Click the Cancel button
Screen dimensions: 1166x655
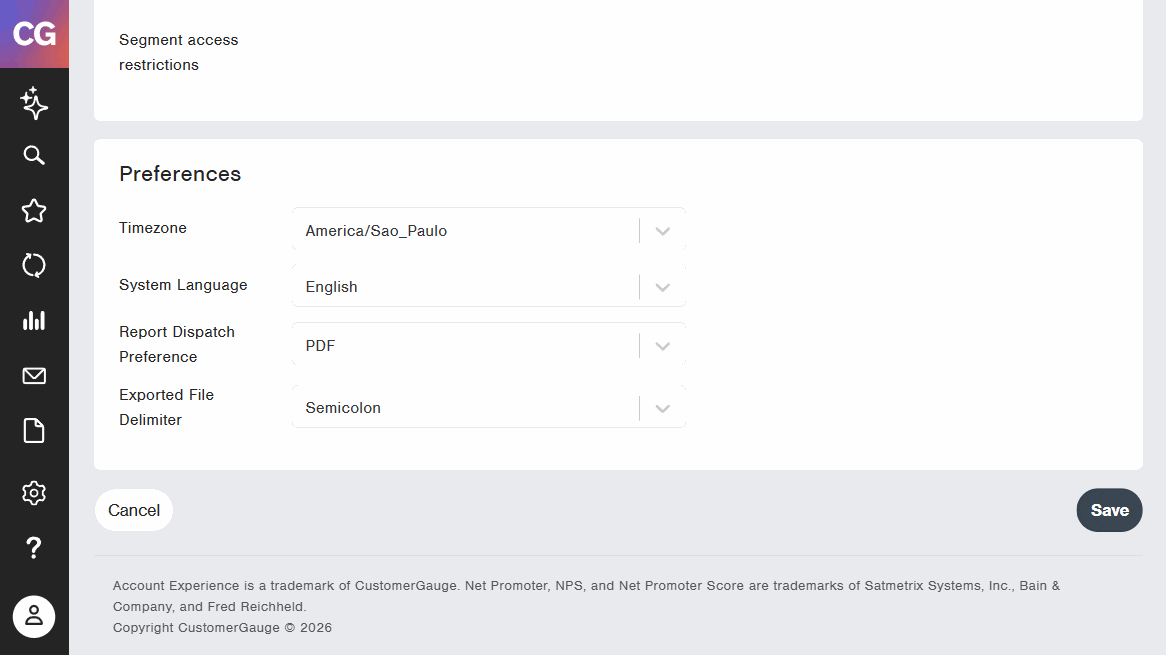click(134, 510)
